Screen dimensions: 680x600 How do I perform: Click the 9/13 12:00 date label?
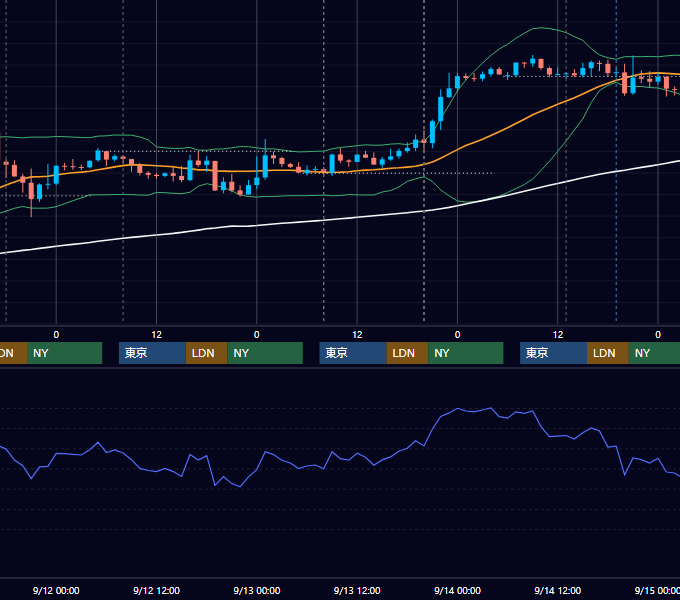[357, 590]
